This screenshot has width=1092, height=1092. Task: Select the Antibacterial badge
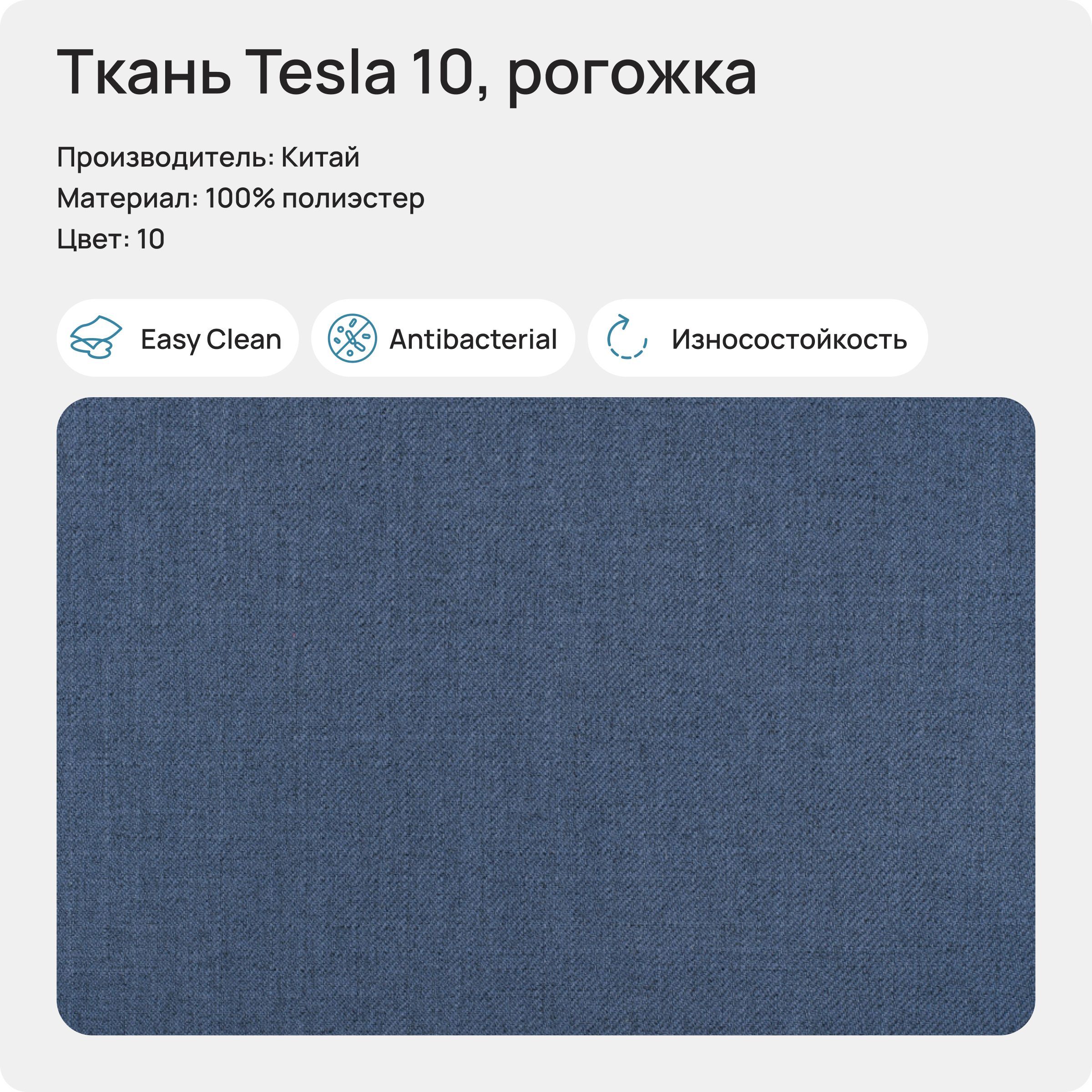coord(443,338)
